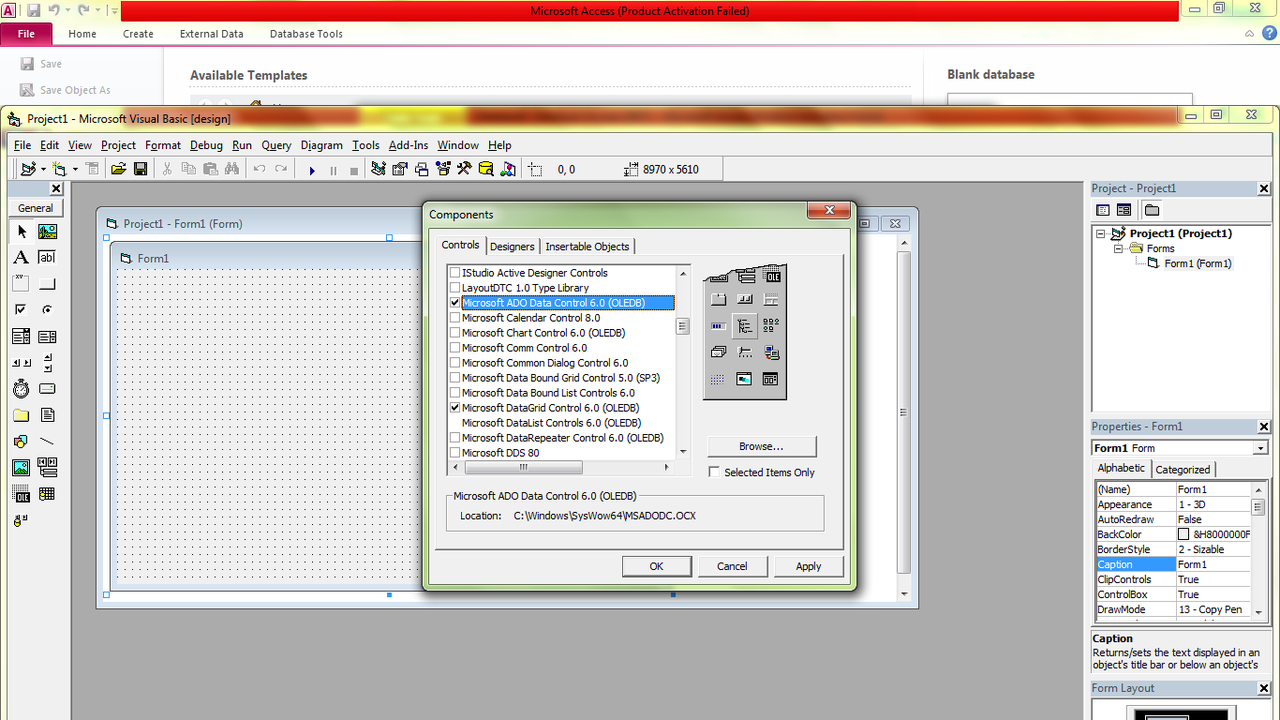The image size is (1280, 720).
Task: Click components list horizontal scrollbar thumb
Action: click(523, 467)
